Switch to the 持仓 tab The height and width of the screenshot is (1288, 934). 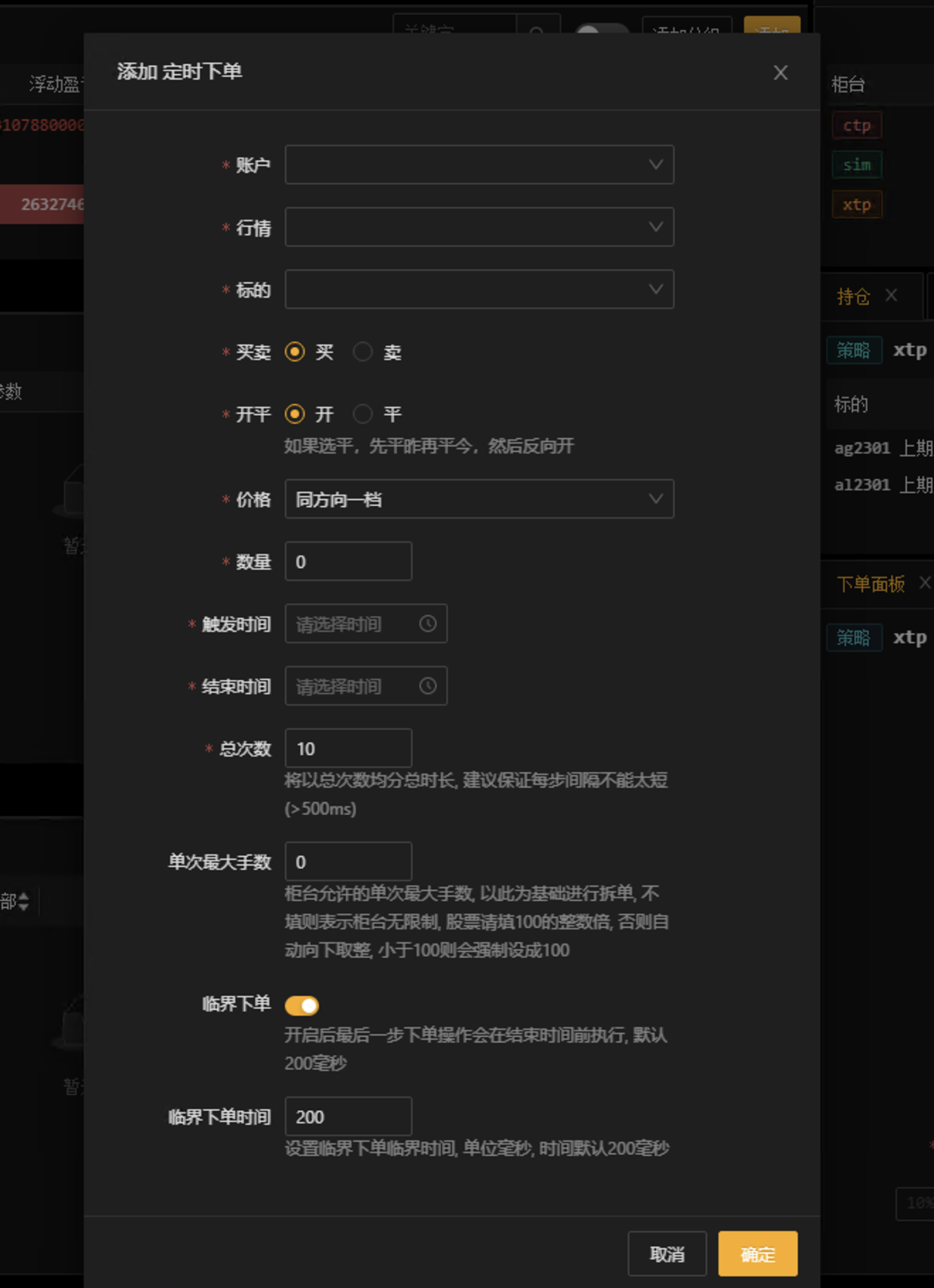point(853,296)
